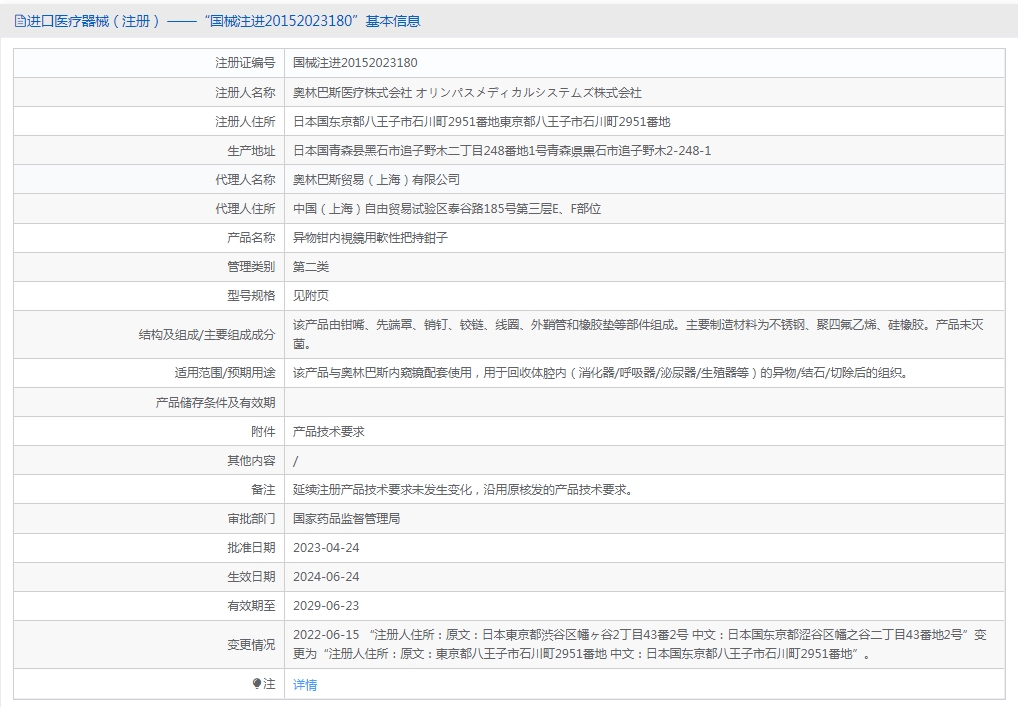Click the 批准日期 label

(251, 547)
